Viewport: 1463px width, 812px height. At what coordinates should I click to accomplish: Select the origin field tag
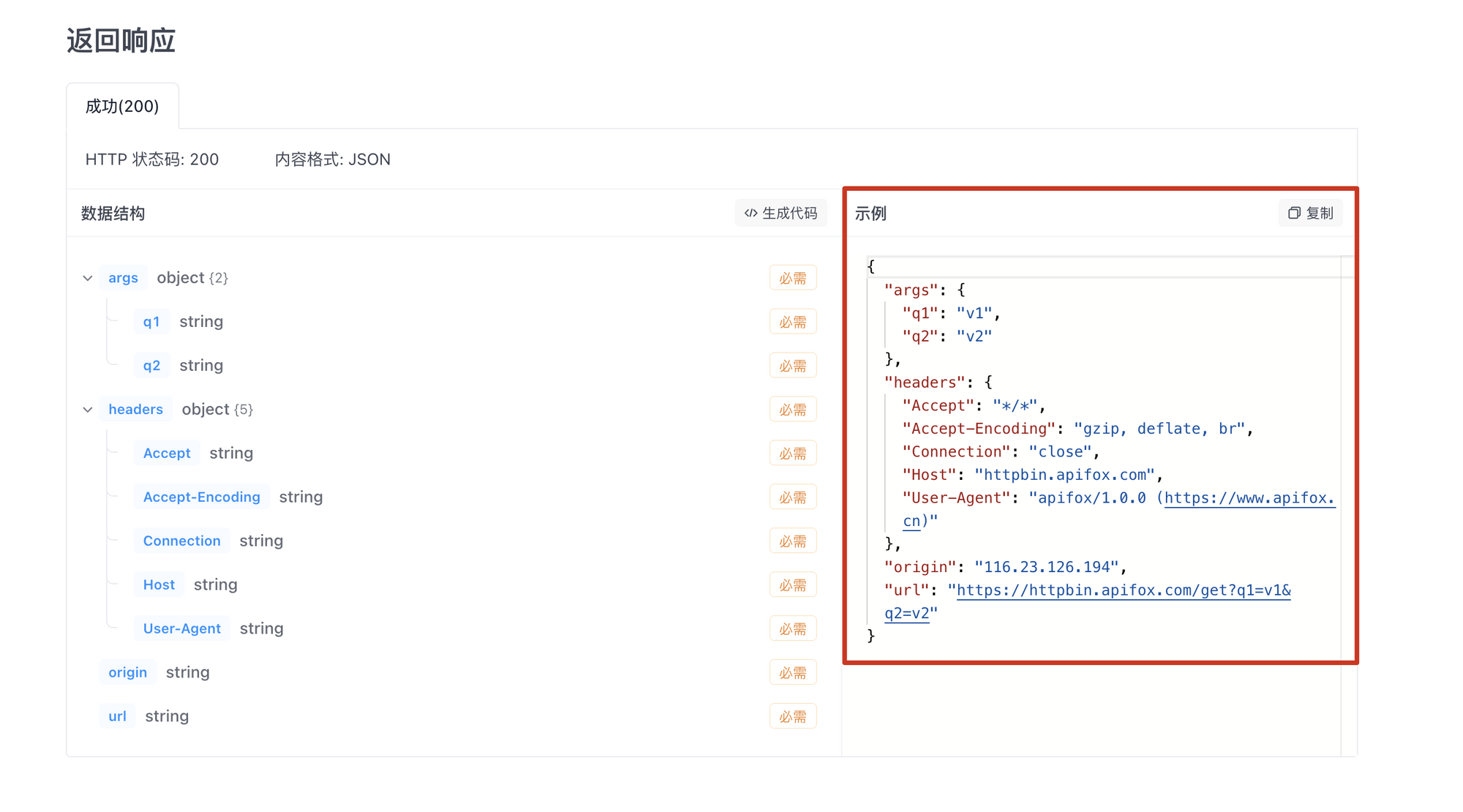[127, 673]
